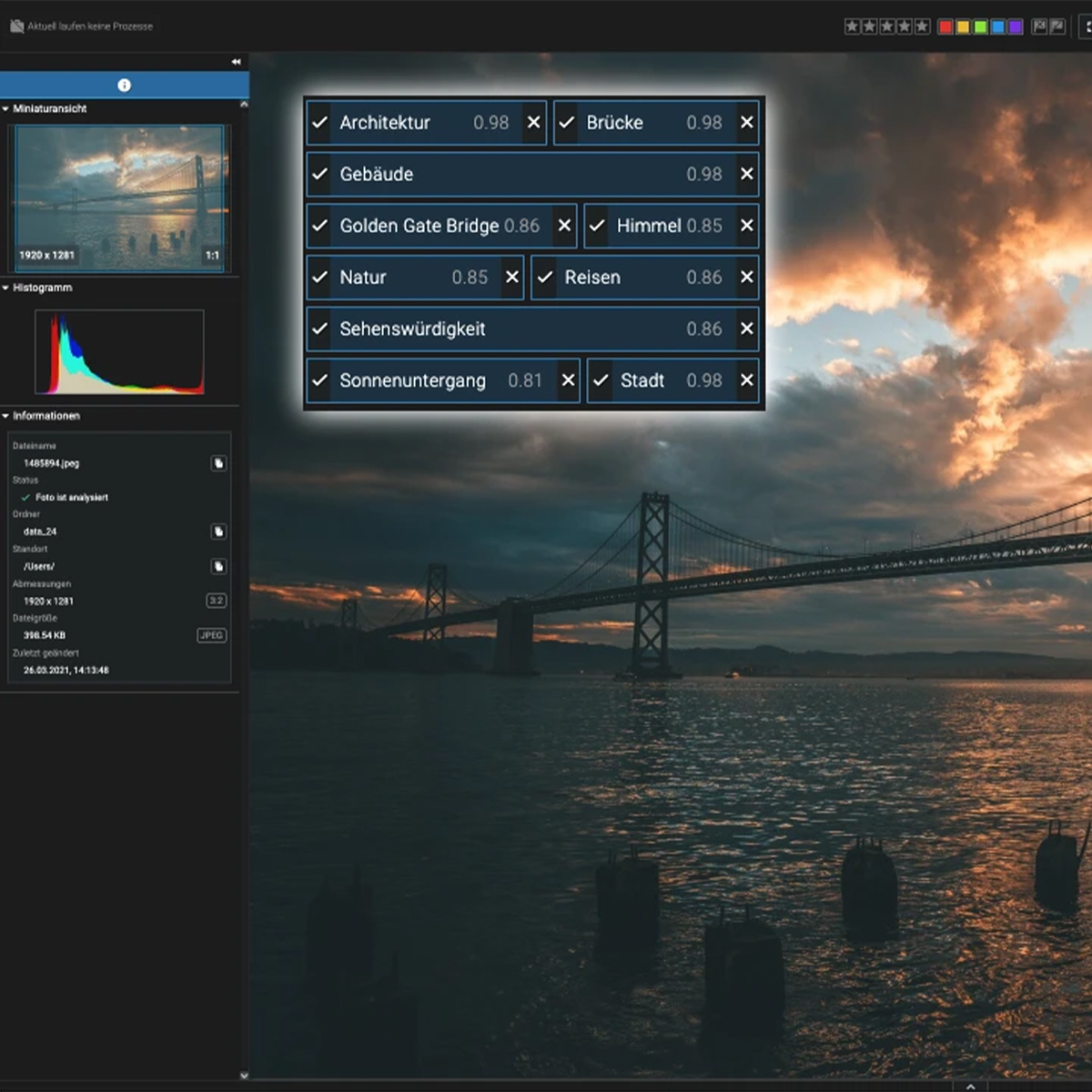
Task: Click the Gebäude keyword label
Action: pos(377,174)
